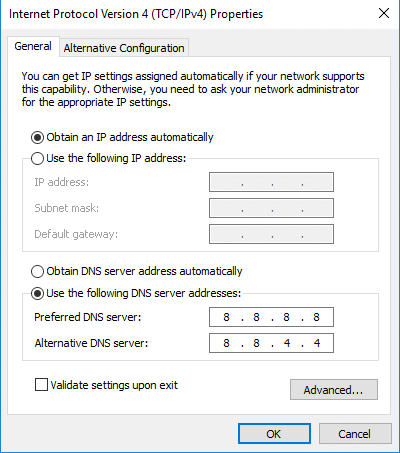Click the Default gateway input field
This screenshot has height=453, width=400.
(271, 234)
